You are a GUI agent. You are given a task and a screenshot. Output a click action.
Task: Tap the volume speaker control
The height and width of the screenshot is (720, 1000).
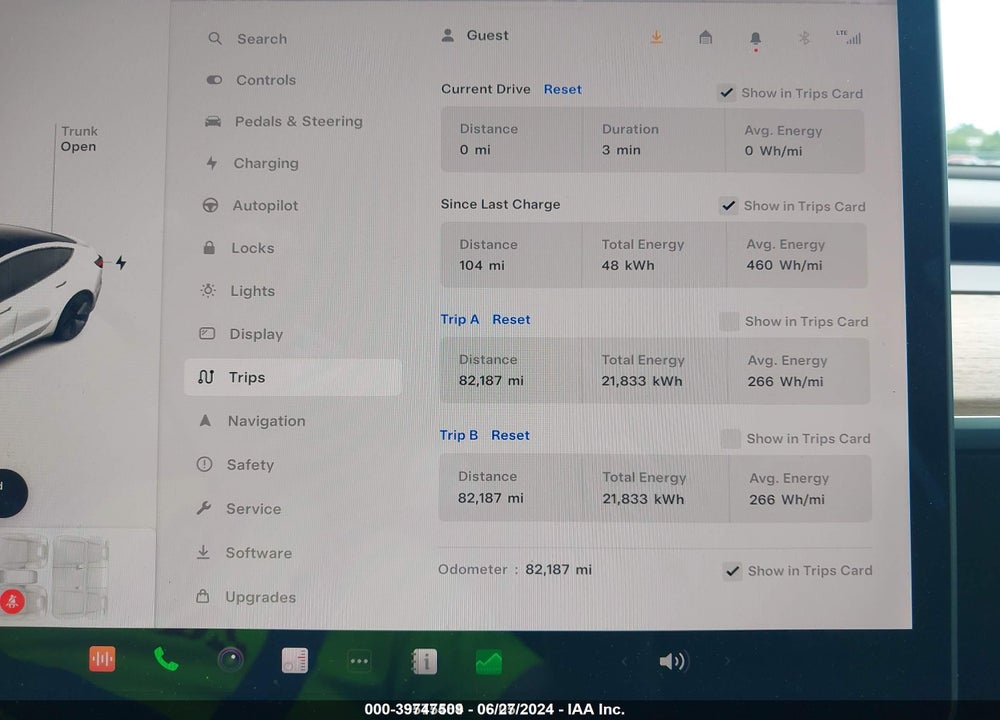coord(672,661)
